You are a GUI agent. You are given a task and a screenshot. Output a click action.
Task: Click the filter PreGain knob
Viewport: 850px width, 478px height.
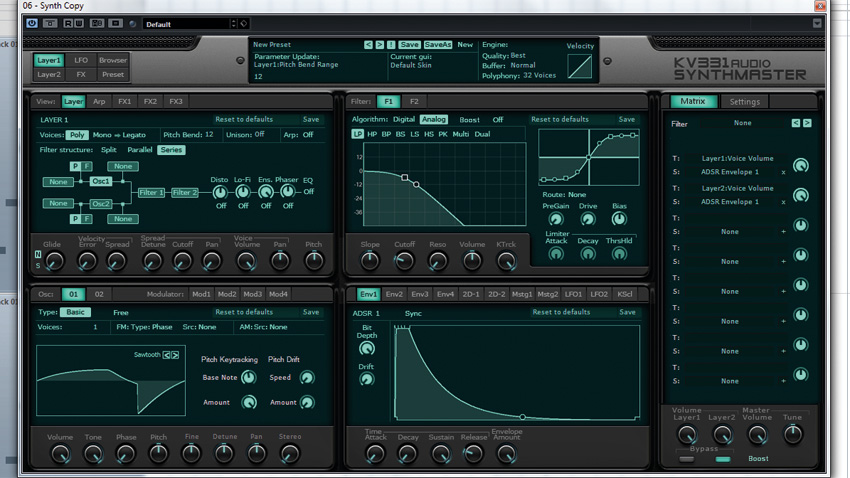[556, 219]
